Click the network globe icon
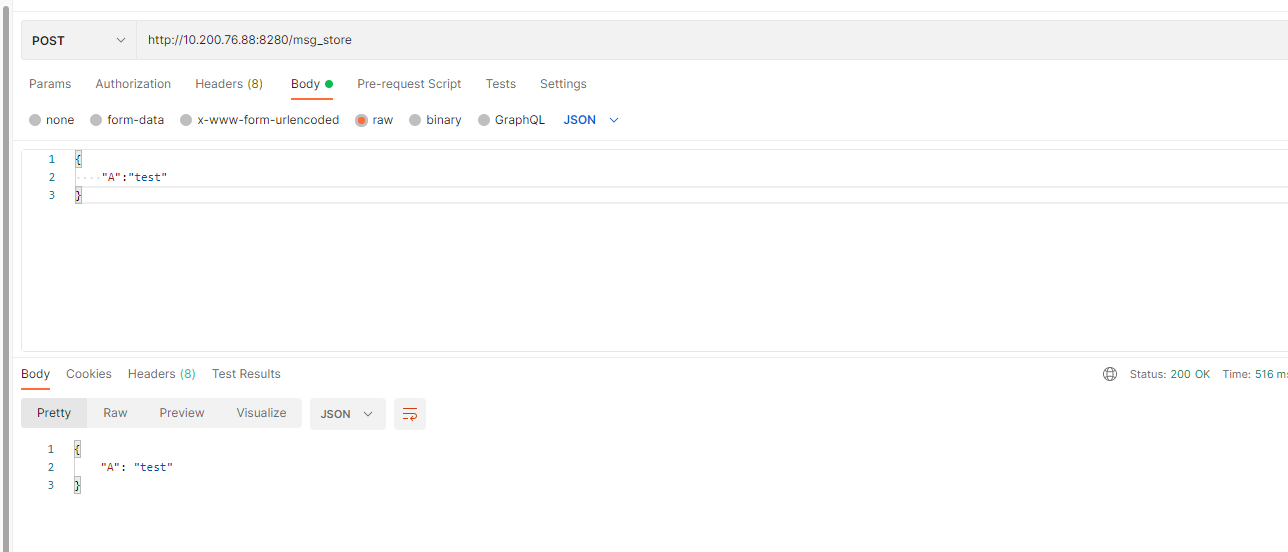Viewport: 1288px width, 552px height. click(1110, 374)
